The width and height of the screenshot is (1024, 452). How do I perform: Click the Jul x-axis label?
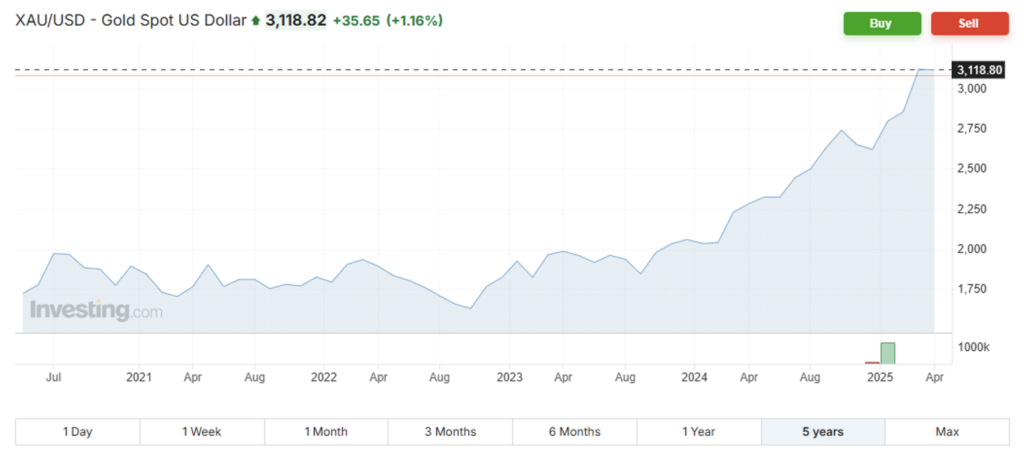pos(54,378)
